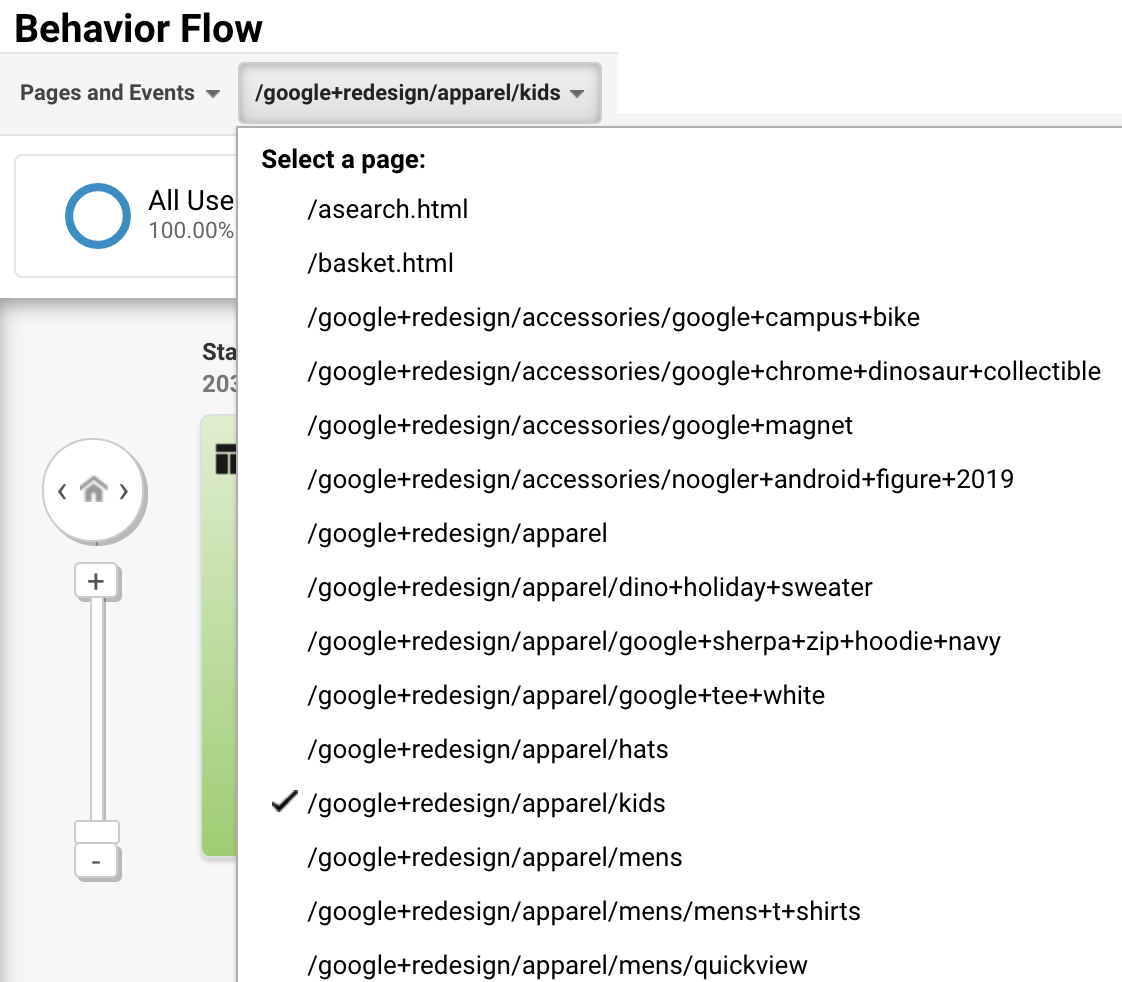Pan right with the right chevron arrow
Viewport: 1122px width, 982px height.
[124, 491]
